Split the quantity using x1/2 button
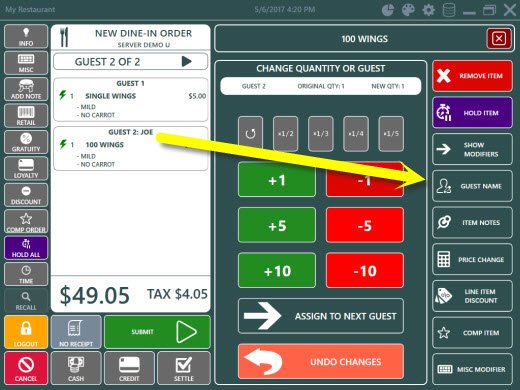Viewport: 520px width, 390px height. [285, 134]
